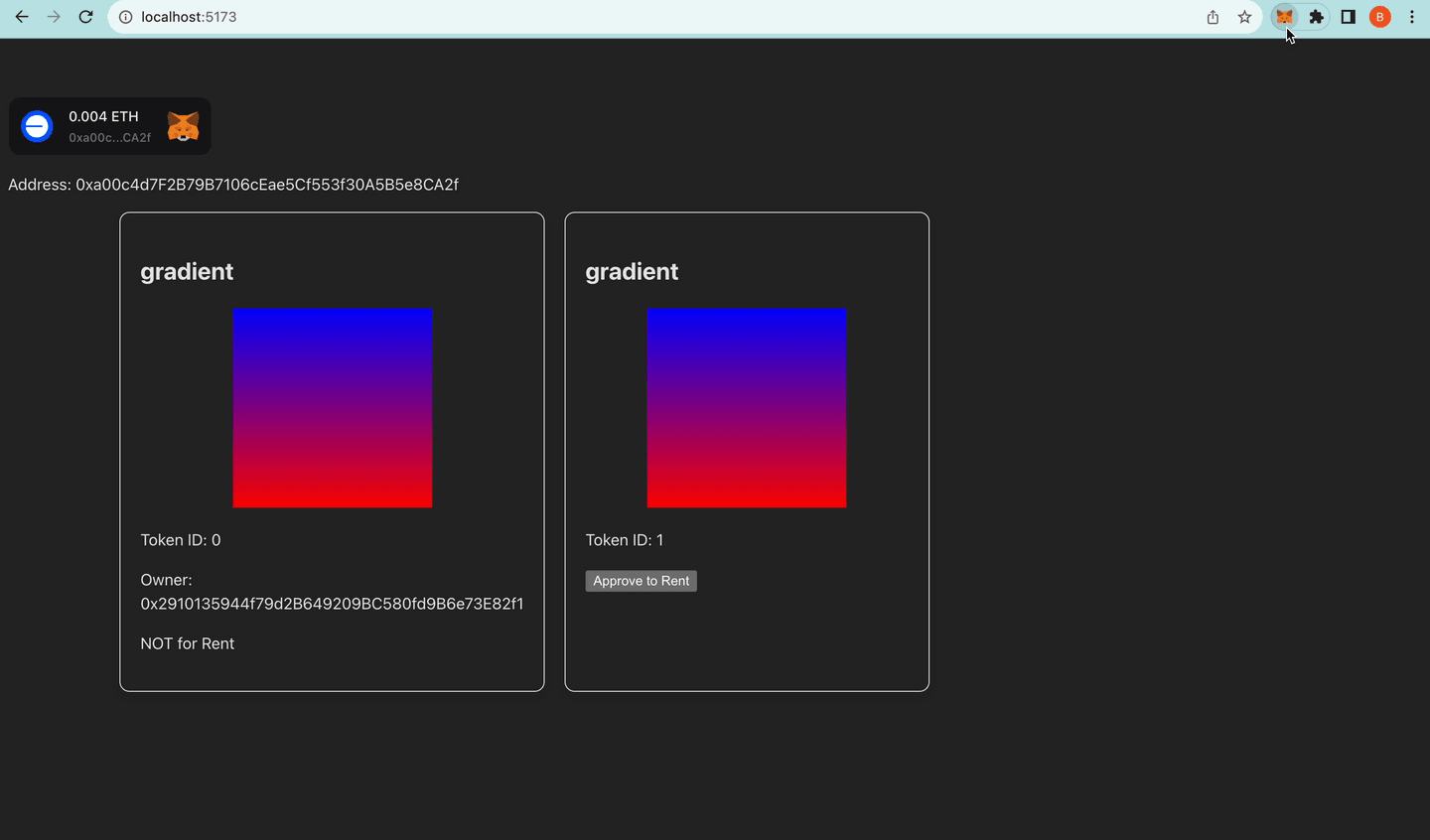Image resolution: width=1430 pixels, height=840 pixels.
Task: Click the gradient image for Token ID 0
Action: (x=333, y=408)
